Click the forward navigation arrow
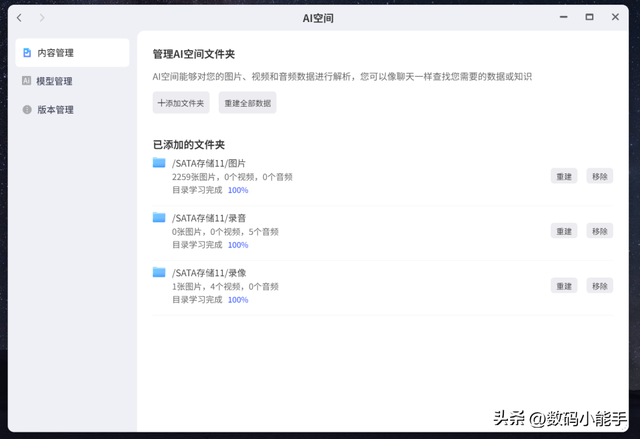This screenshot has width=640, height=439. [x=41, y=18]
